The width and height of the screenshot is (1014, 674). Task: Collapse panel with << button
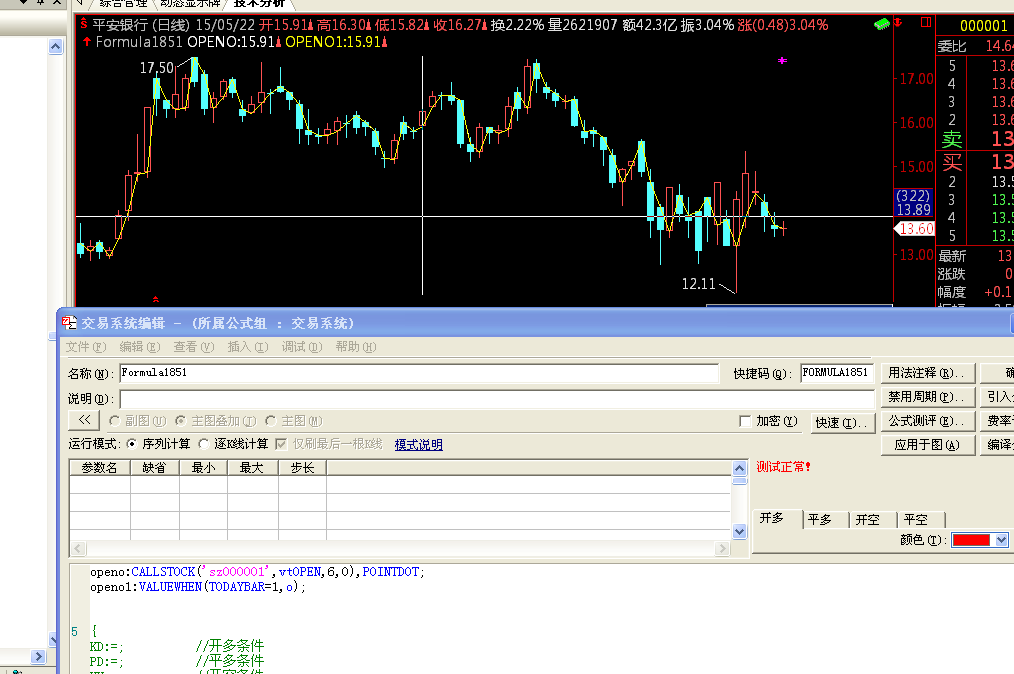click(x=84, y=420)
